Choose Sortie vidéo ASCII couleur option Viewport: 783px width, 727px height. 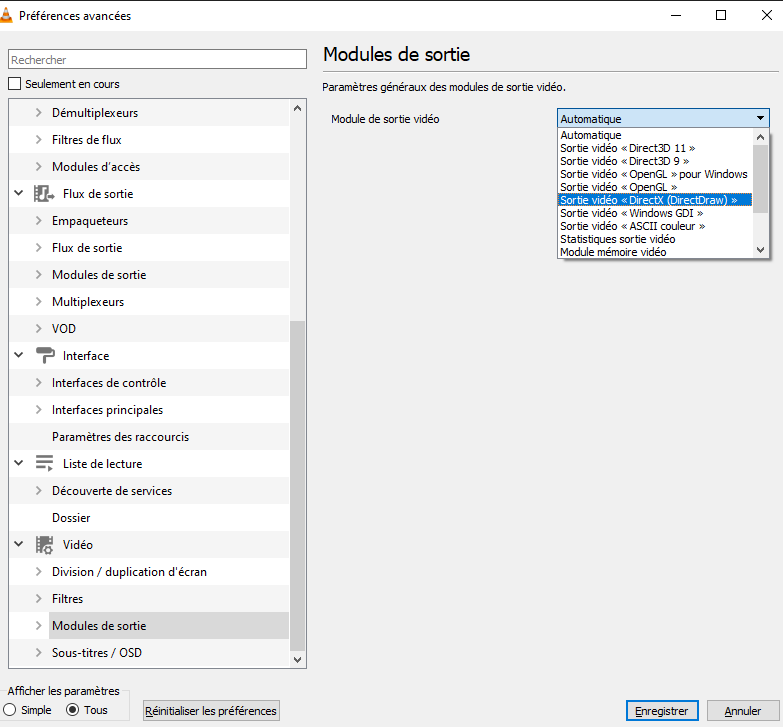pos(654,226)
